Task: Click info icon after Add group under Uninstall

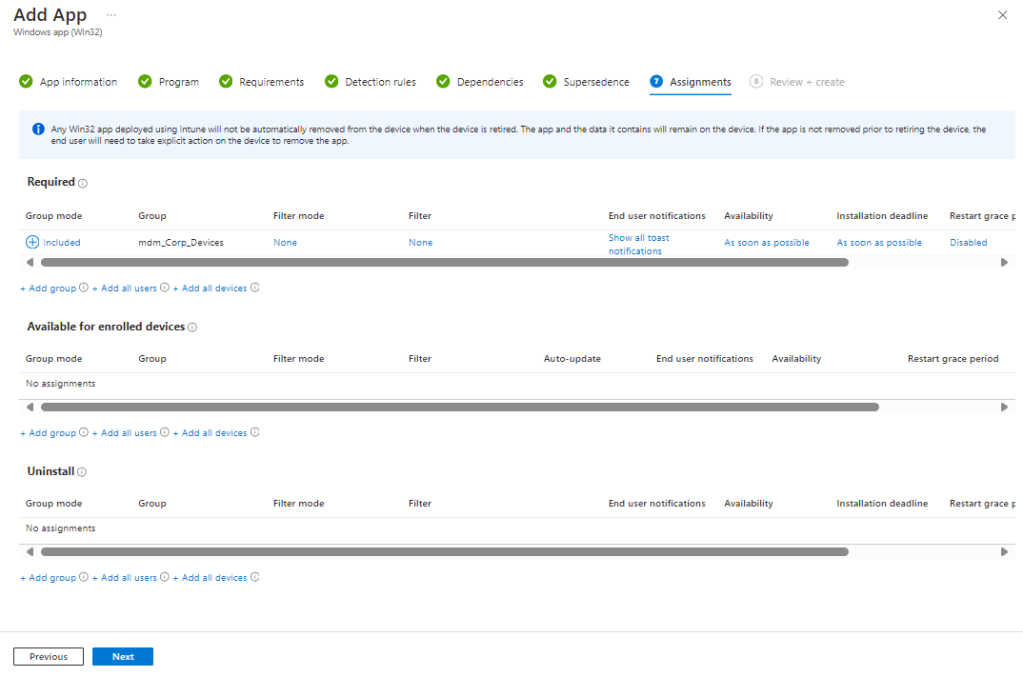Action: tap(84, 578)
